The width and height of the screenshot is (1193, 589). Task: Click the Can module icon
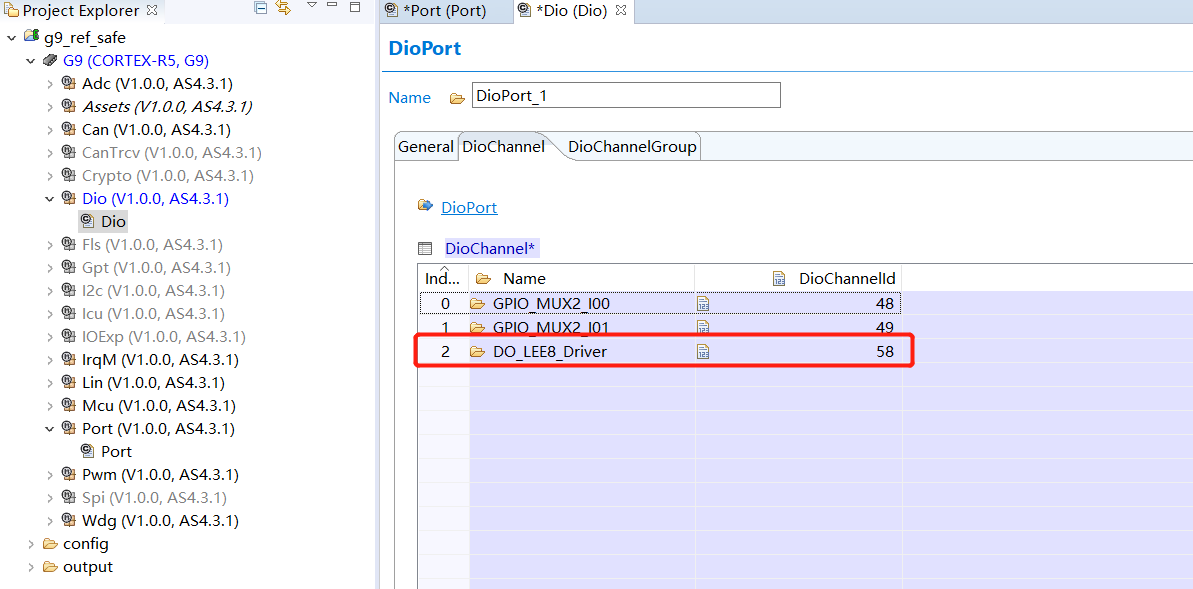tap(68, 129)
